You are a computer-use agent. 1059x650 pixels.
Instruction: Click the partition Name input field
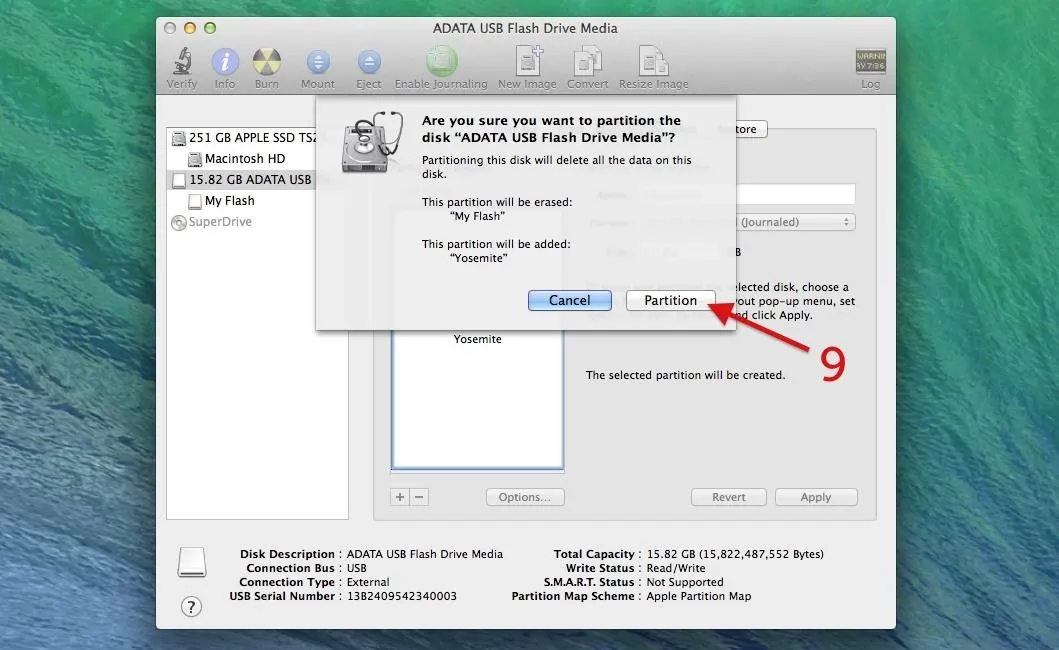[x=794, y=194]
